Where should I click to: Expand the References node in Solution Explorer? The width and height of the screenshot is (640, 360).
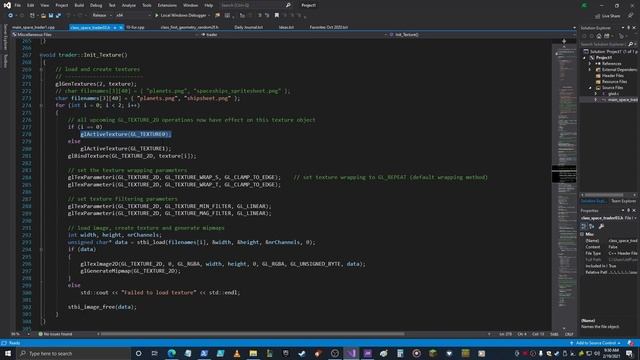(590, 64)
